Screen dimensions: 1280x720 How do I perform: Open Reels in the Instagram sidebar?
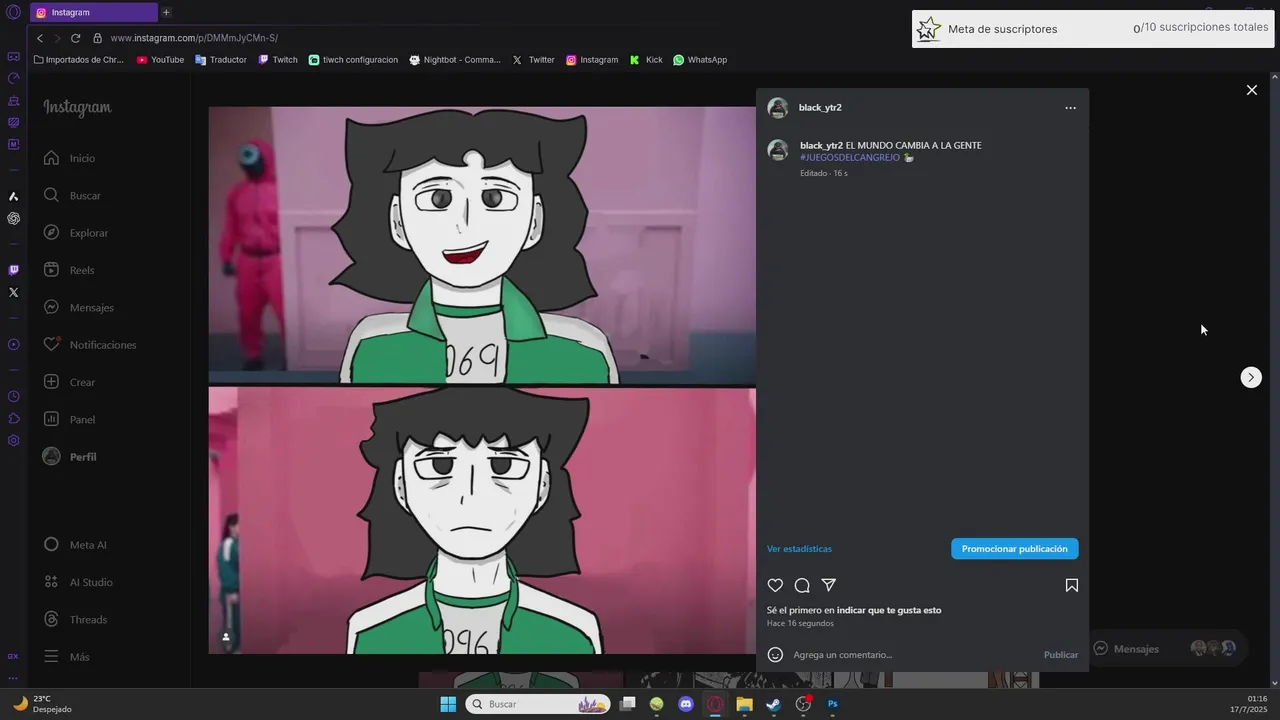(x=69, y=270)
